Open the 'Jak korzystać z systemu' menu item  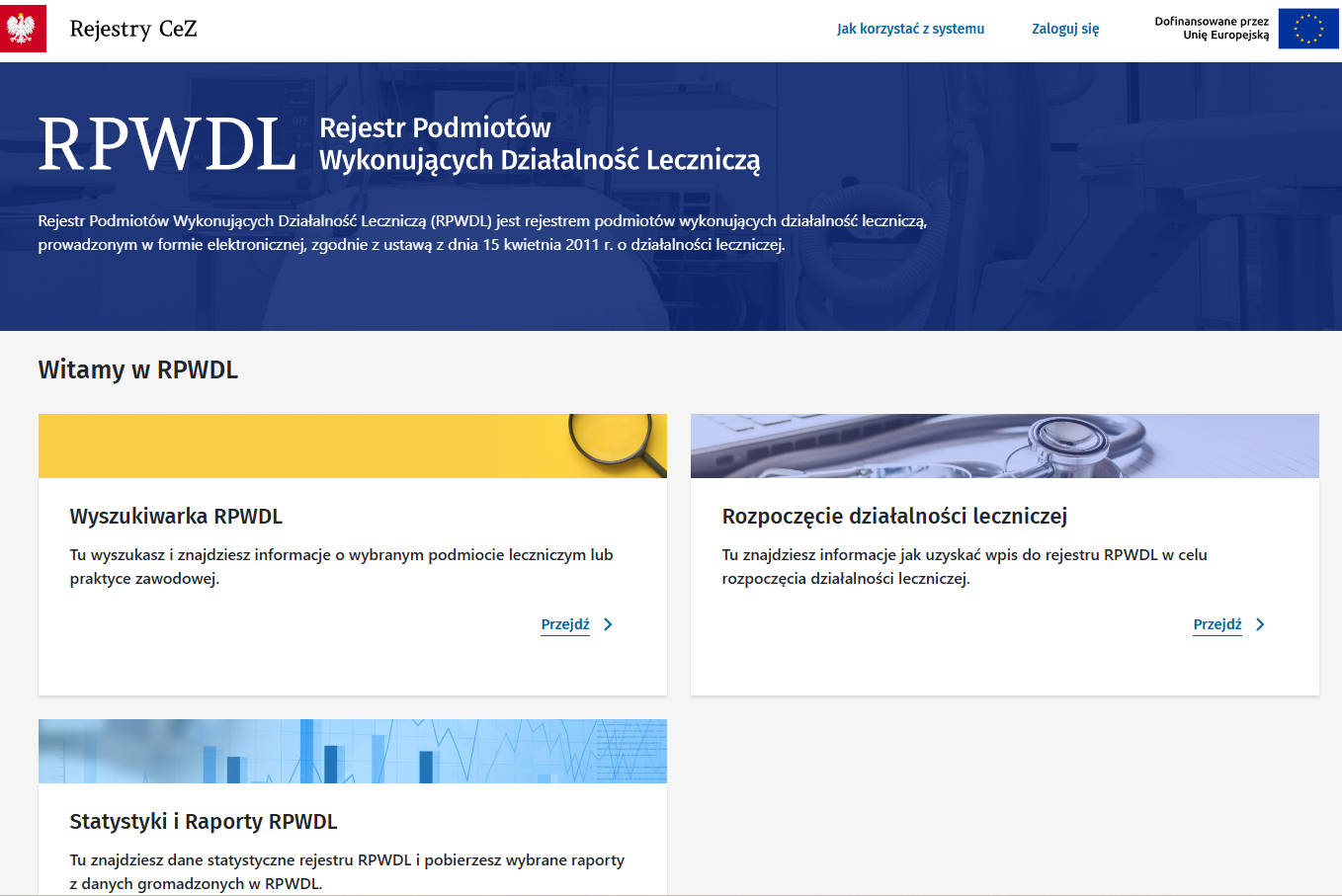(x=910, y=29)
